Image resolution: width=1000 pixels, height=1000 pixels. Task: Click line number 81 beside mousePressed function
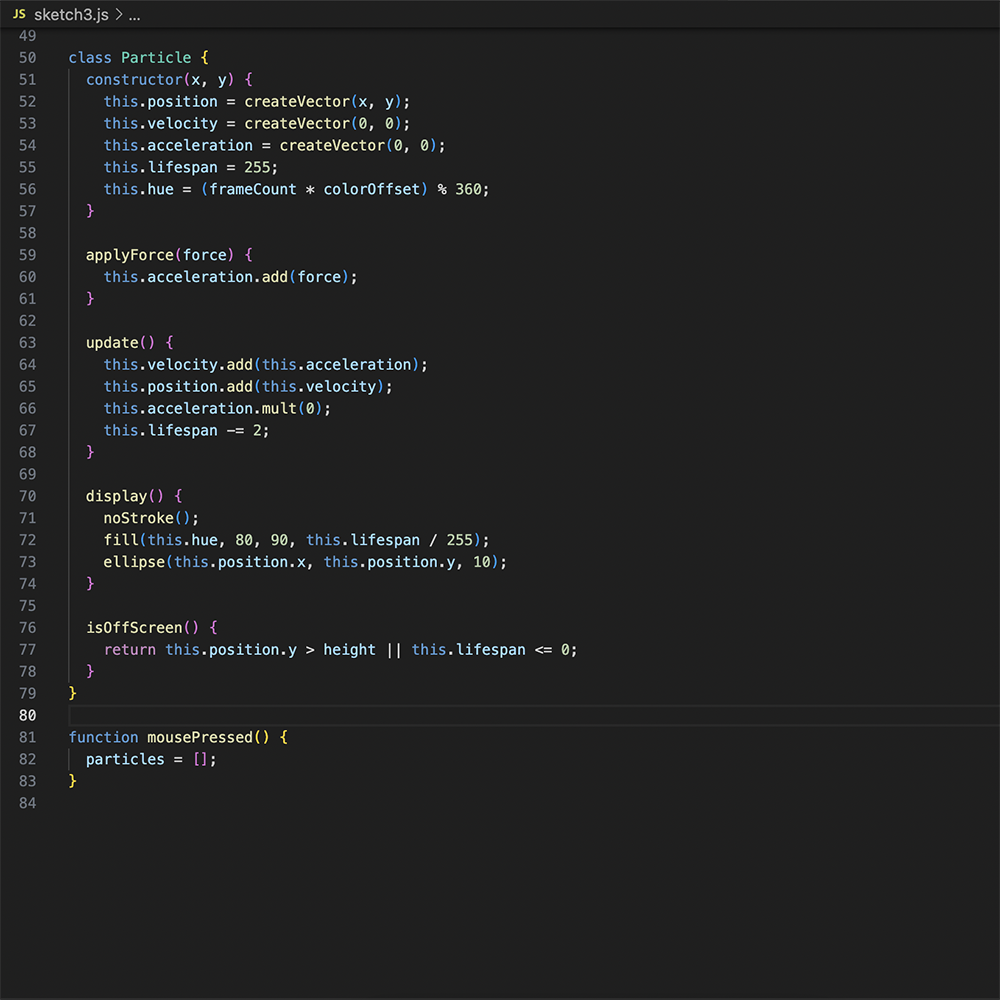27,737
